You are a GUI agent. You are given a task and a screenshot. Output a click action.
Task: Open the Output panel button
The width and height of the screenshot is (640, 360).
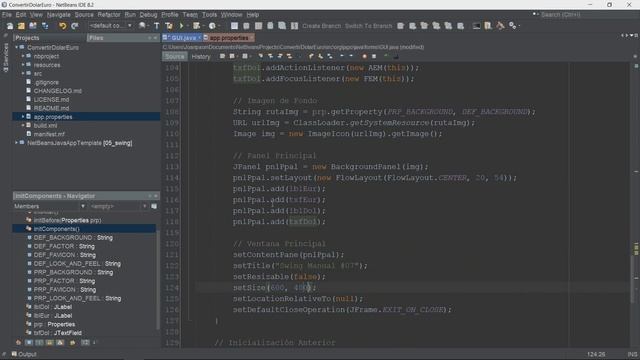24,354
